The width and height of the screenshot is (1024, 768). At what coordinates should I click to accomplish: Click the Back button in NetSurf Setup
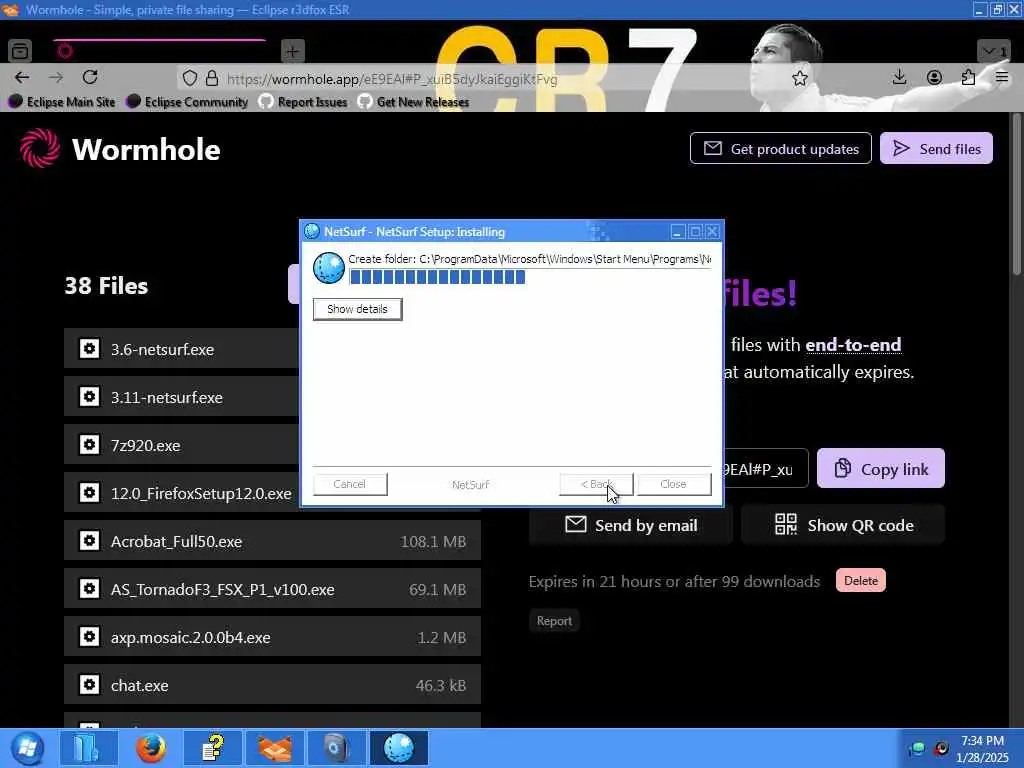tap(596, 484)
